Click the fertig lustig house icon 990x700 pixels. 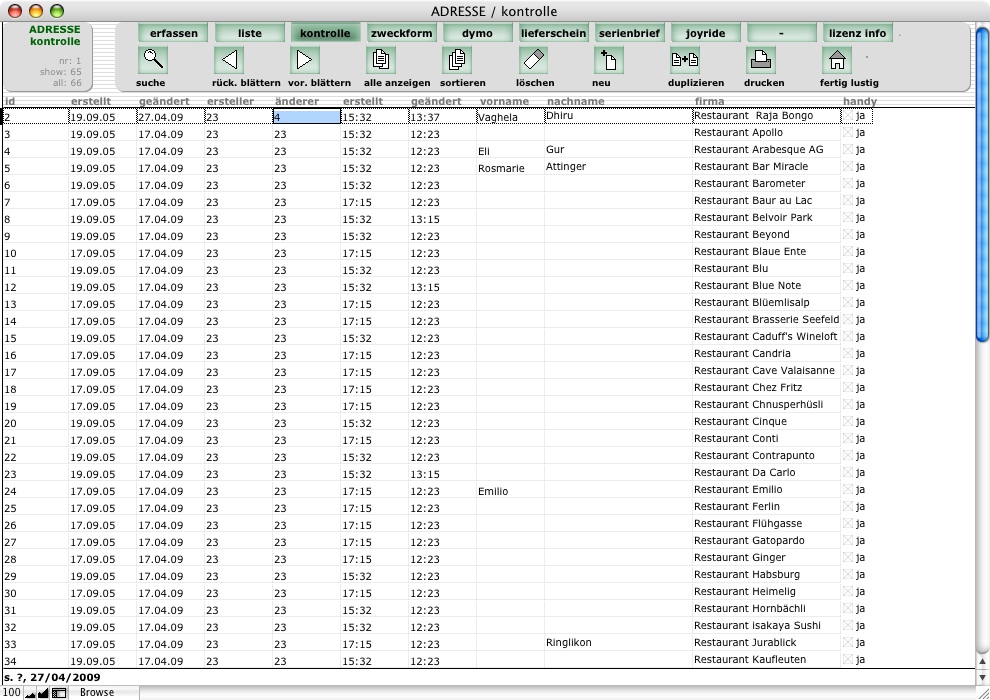tap(836, 61)
